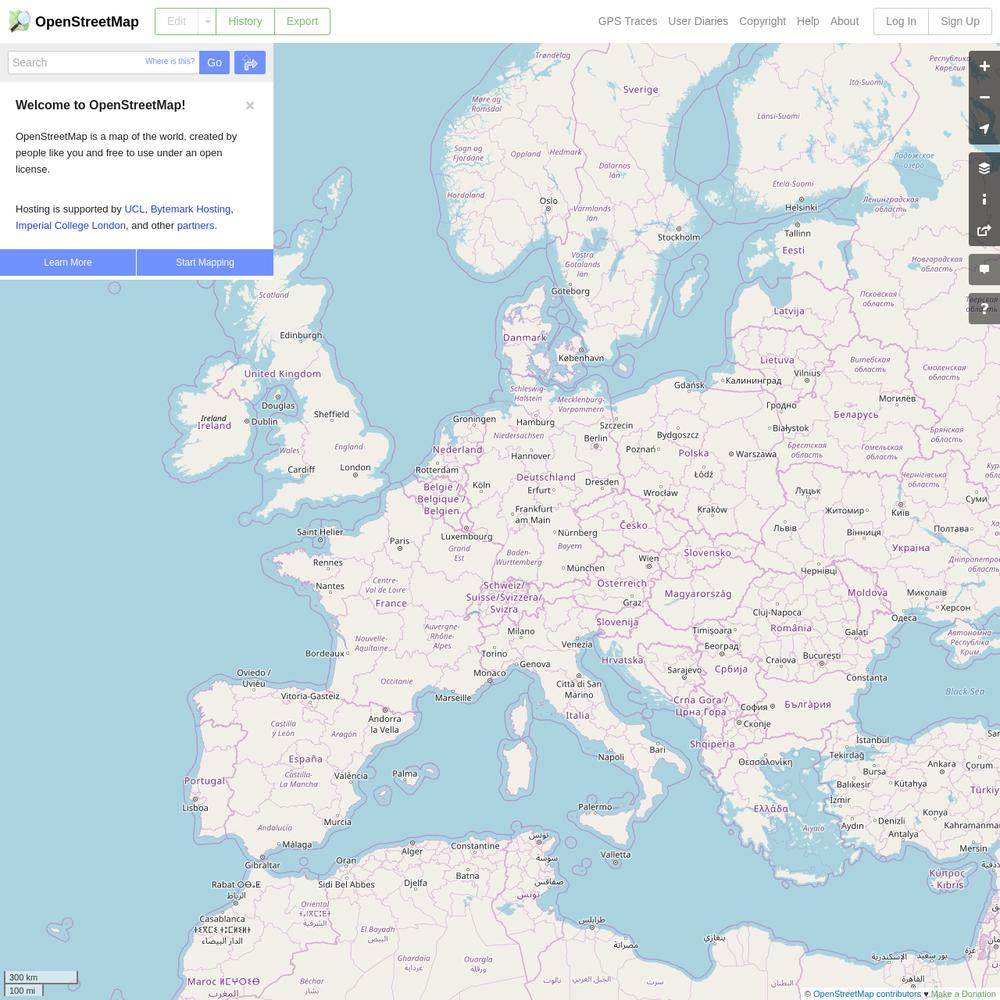Click the United Kingdom country label
1000x1000 pixels.
pyautogui.click(x=283, y=374)
